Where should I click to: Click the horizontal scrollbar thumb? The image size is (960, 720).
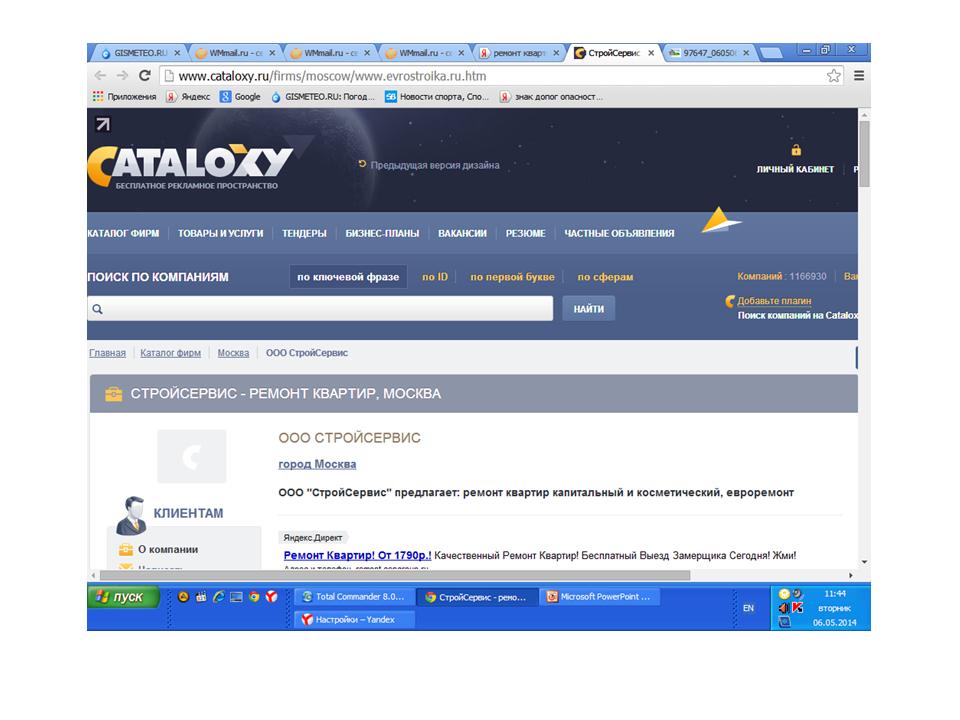[x=395, y=576]
